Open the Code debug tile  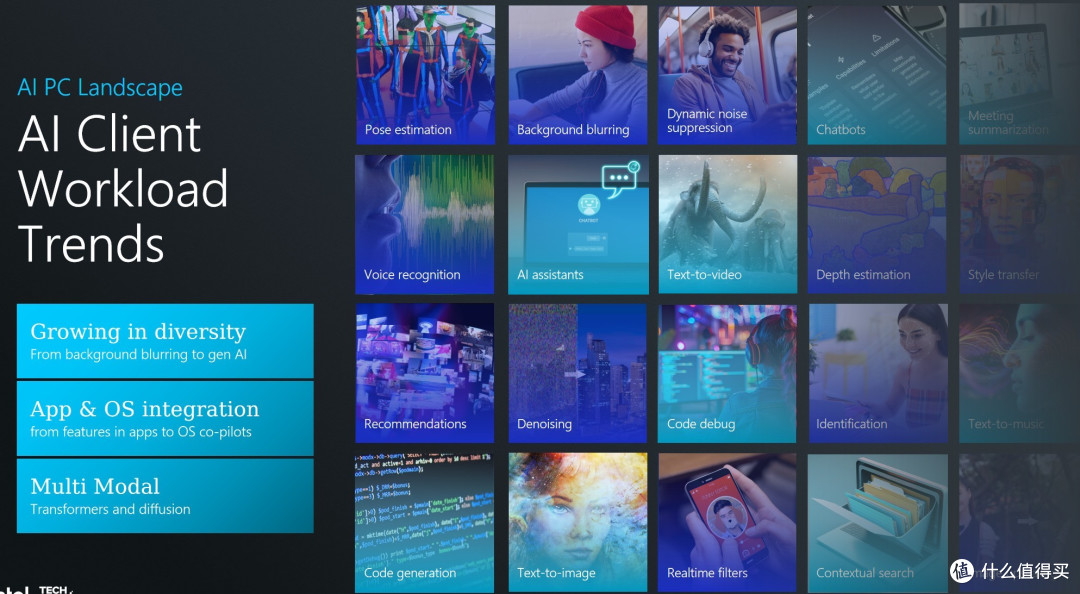click(x=727, y=372)
